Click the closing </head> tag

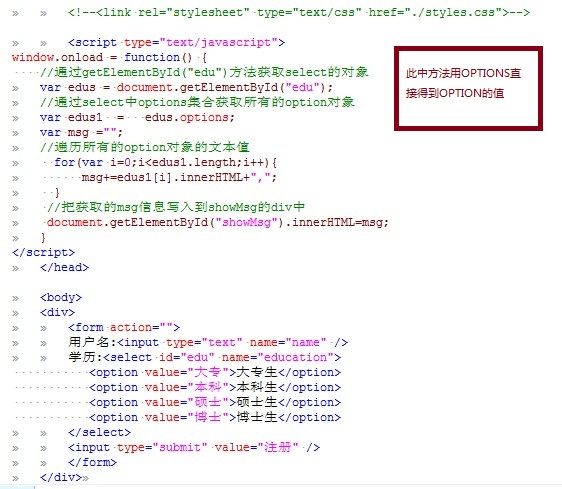pyautogui.click(x=65, y=267)
